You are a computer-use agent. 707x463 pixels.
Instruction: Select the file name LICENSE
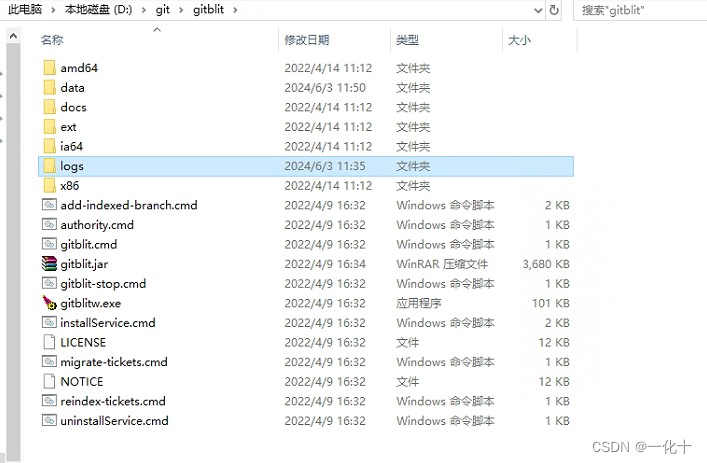point(83,342)
